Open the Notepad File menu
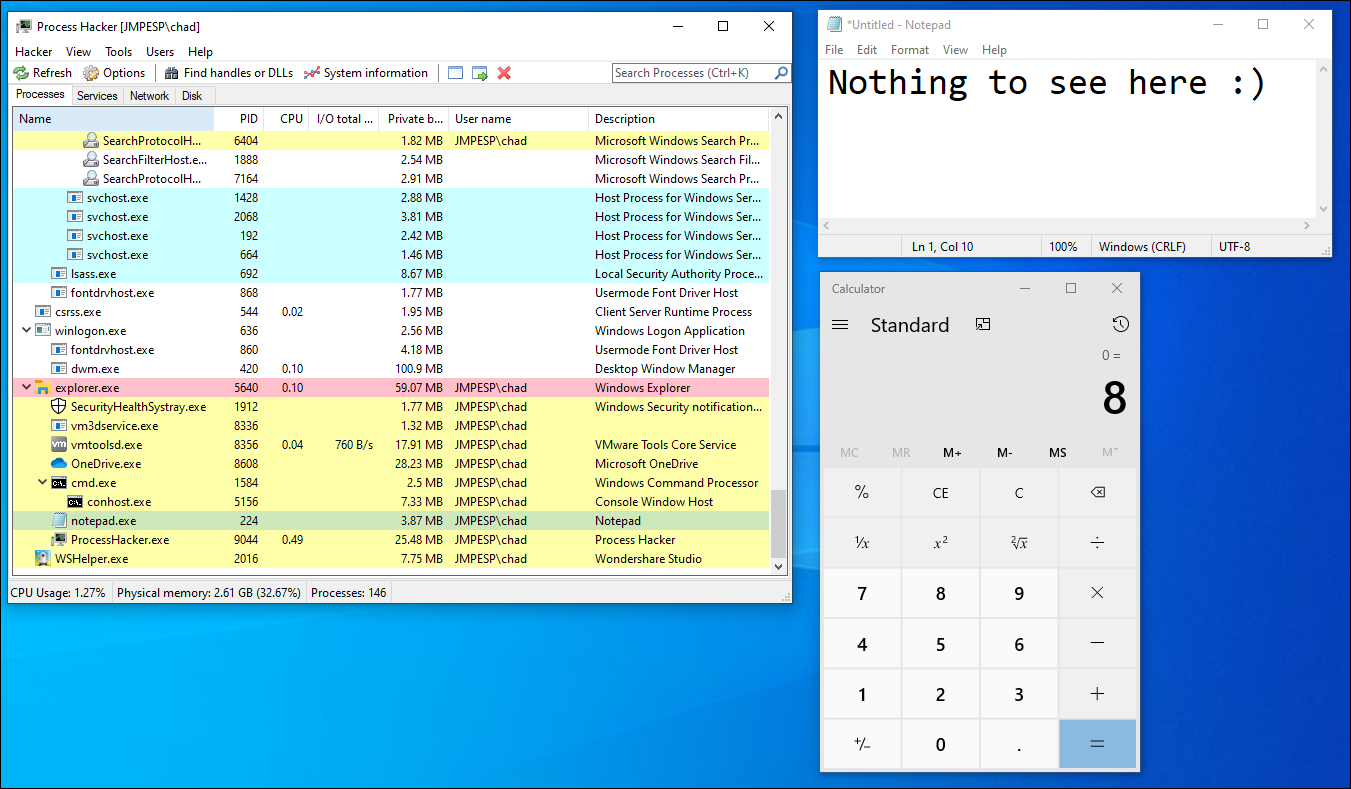This screenshot has height=789, width=1351. (x=835, y=50)
